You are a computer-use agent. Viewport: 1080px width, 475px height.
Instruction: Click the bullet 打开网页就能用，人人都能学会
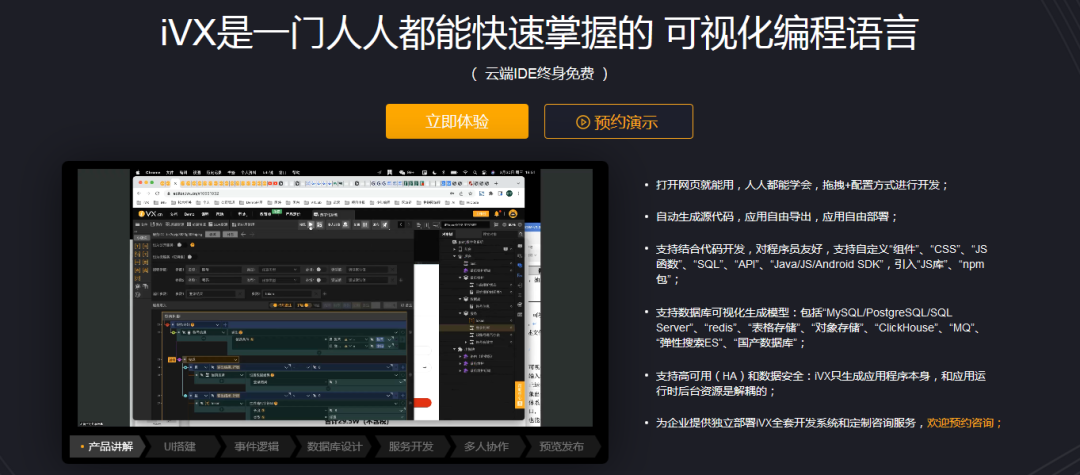tap(802, 185)
